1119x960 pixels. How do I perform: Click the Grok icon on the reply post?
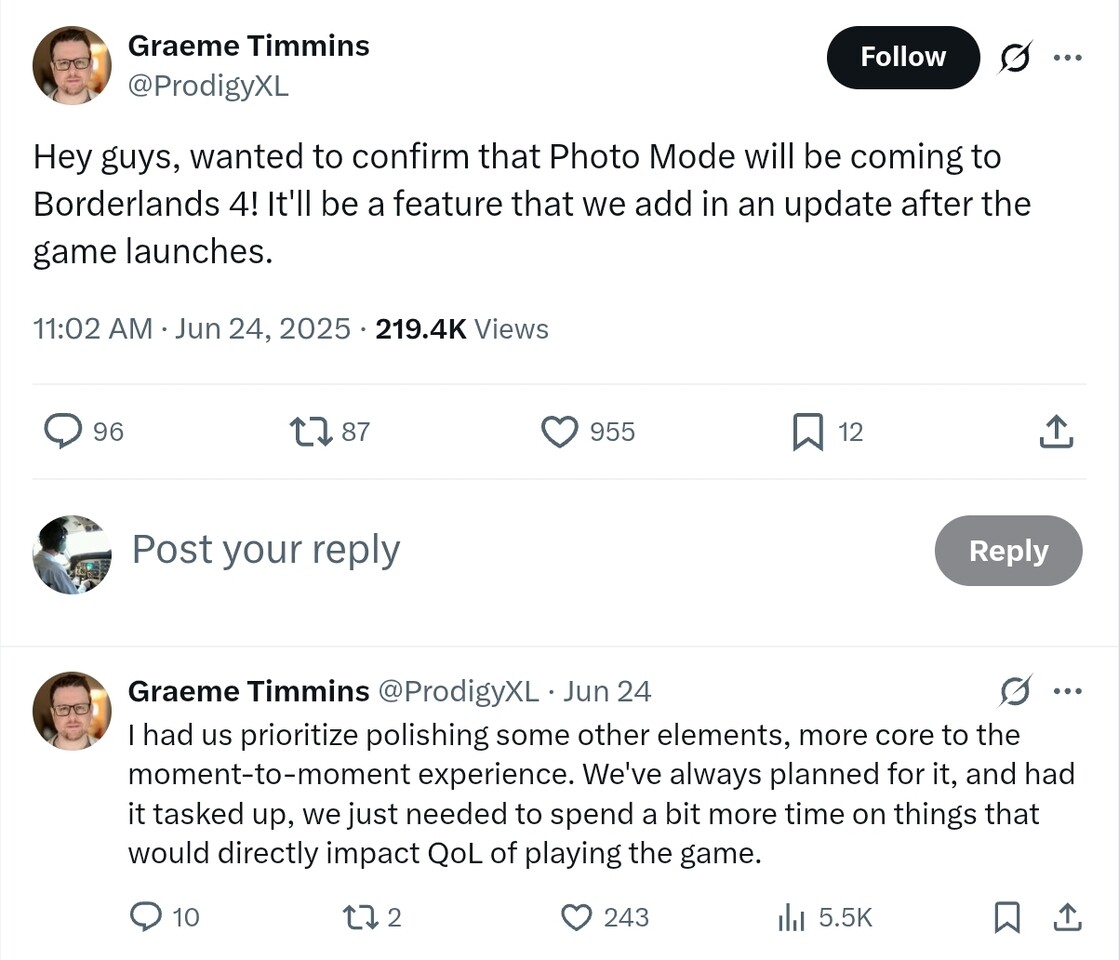pos(1015,691)
